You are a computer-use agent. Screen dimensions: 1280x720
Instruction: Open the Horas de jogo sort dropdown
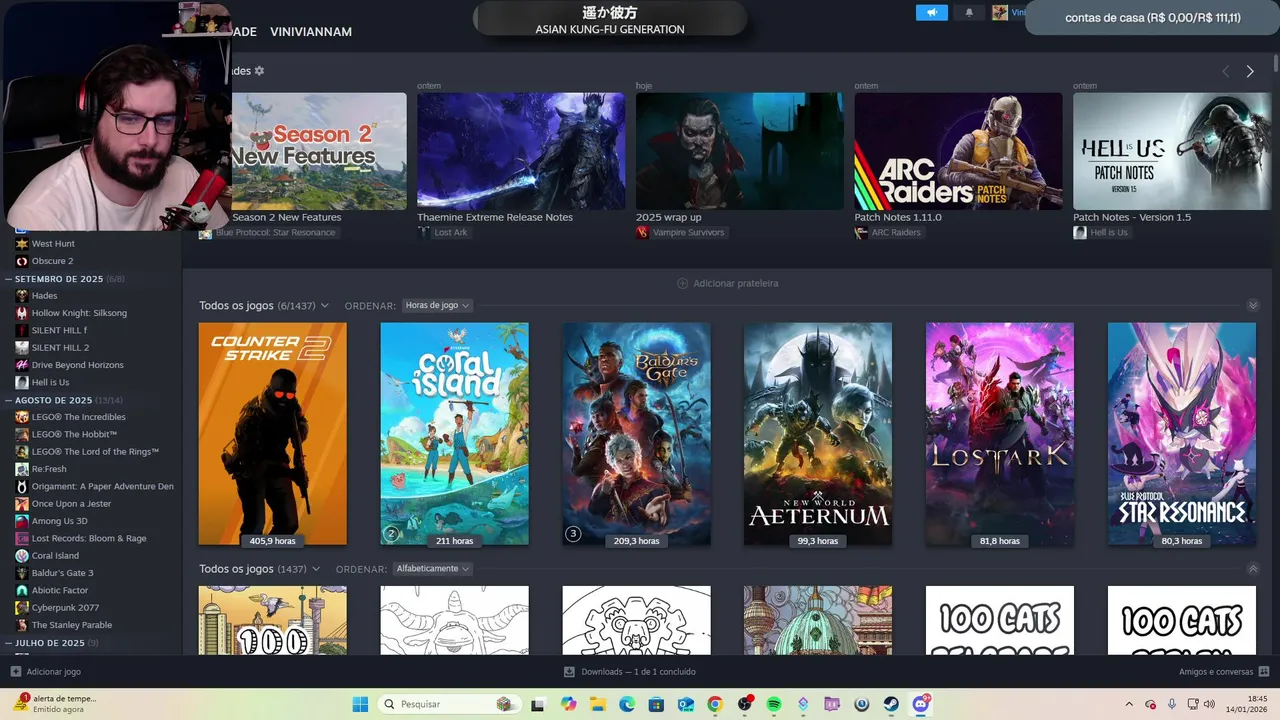(x=437, y=305)
